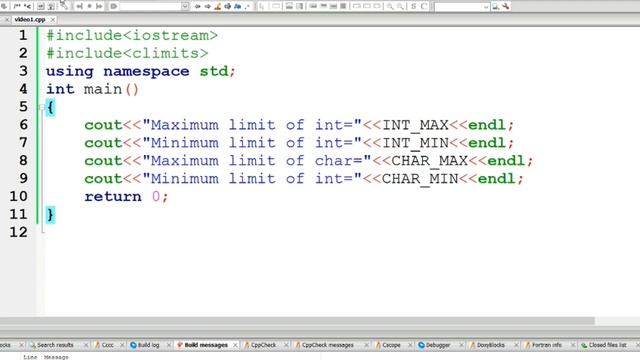Switch to the Fortran info tab
The height and width of the screenshot is (360, 640).
point(547,345)
